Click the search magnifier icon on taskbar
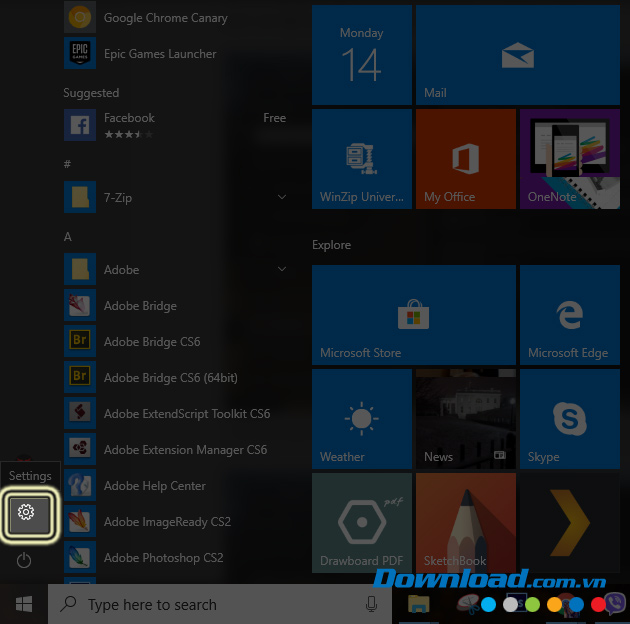Image resolution: width=630 pixels, height=624 pixels. click(69, 603)
